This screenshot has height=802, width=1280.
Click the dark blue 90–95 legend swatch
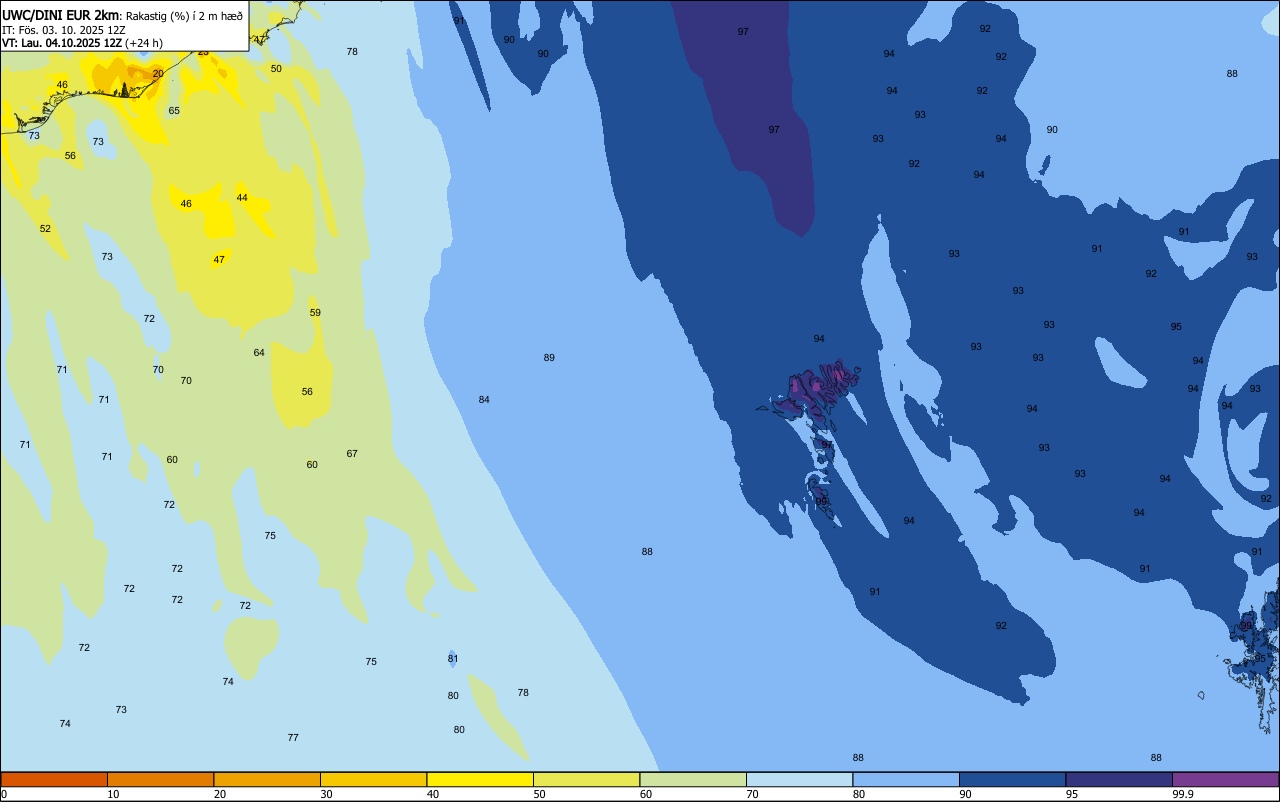tap(1012, 780)
